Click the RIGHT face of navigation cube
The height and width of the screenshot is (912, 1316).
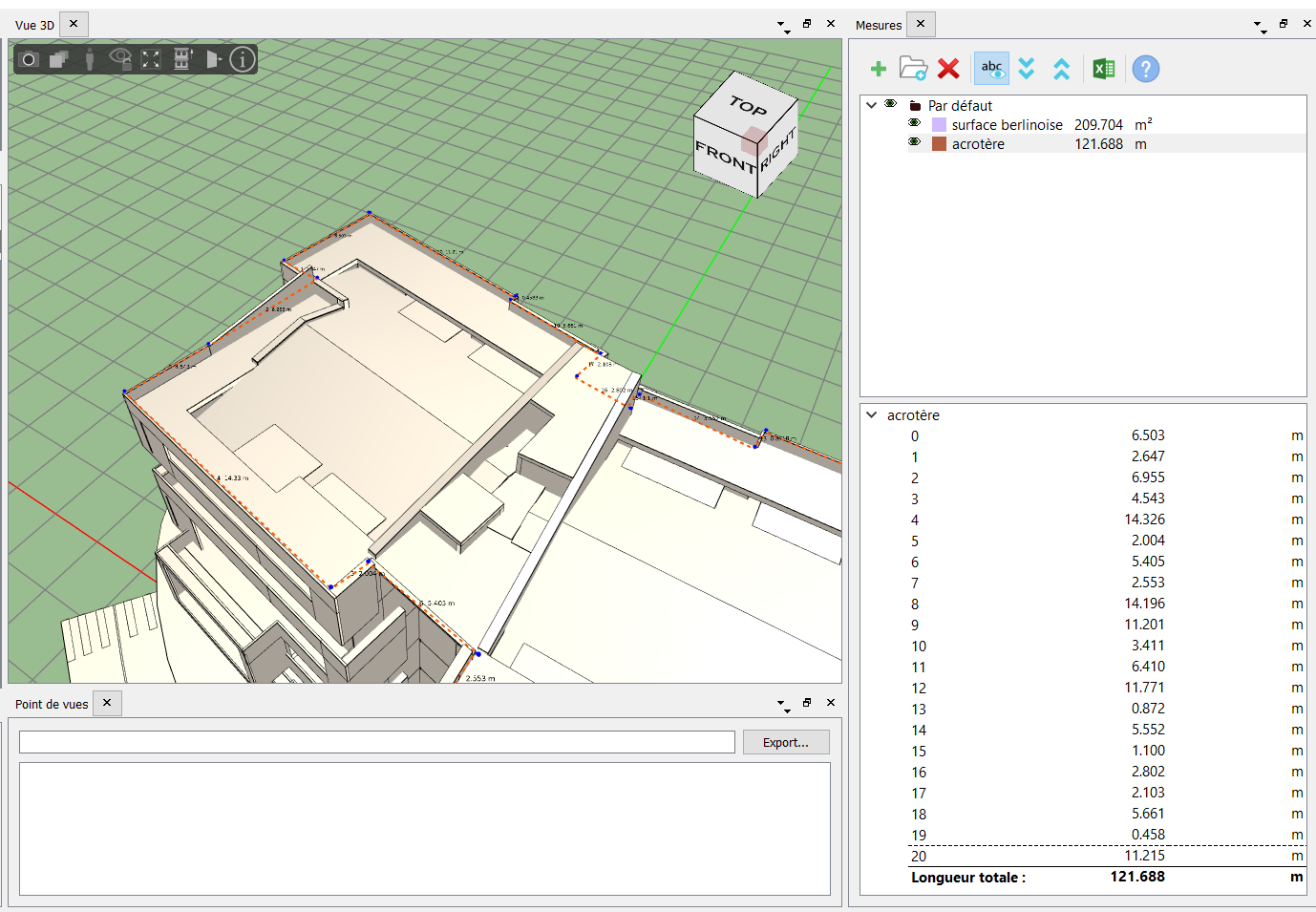tap(778, 153)
